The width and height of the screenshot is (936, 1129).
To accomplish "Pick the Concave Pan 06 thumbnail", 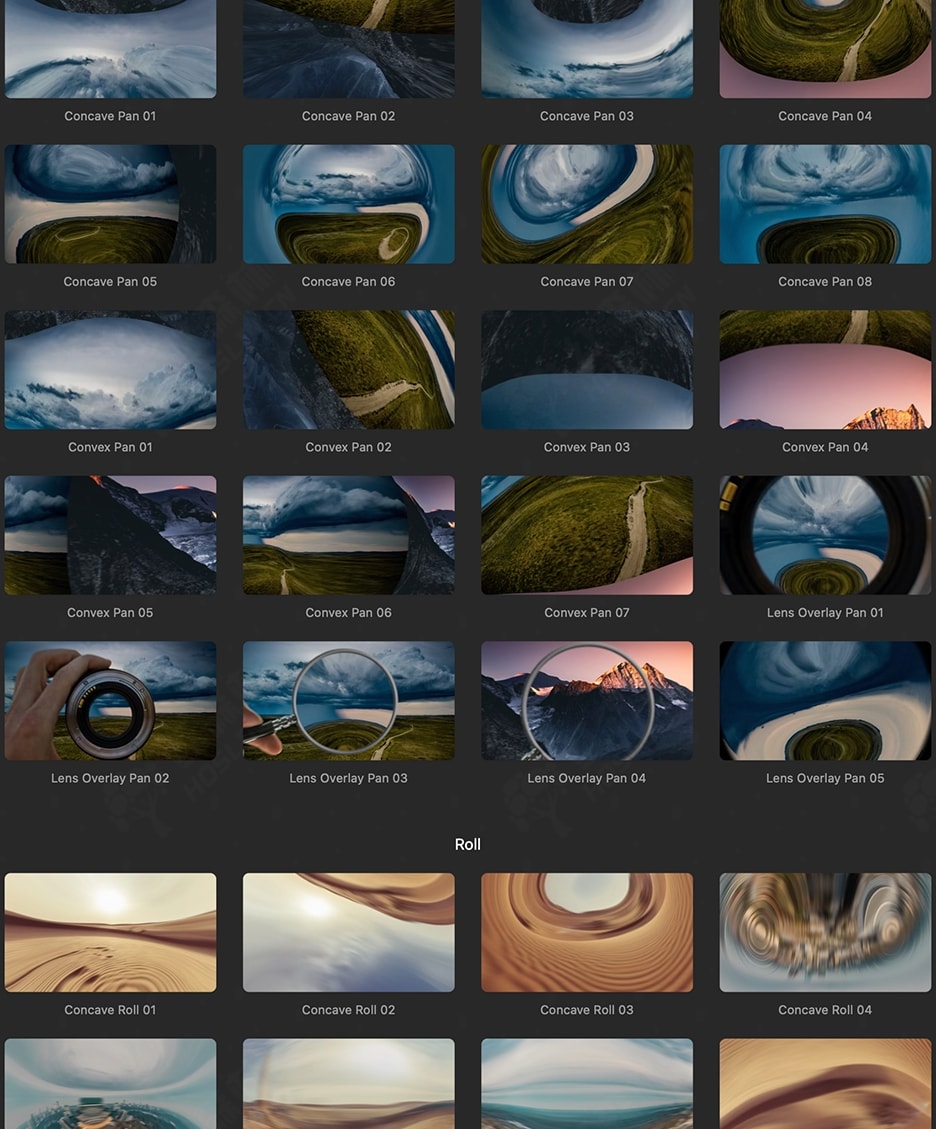I will click(x=348, y=204).
